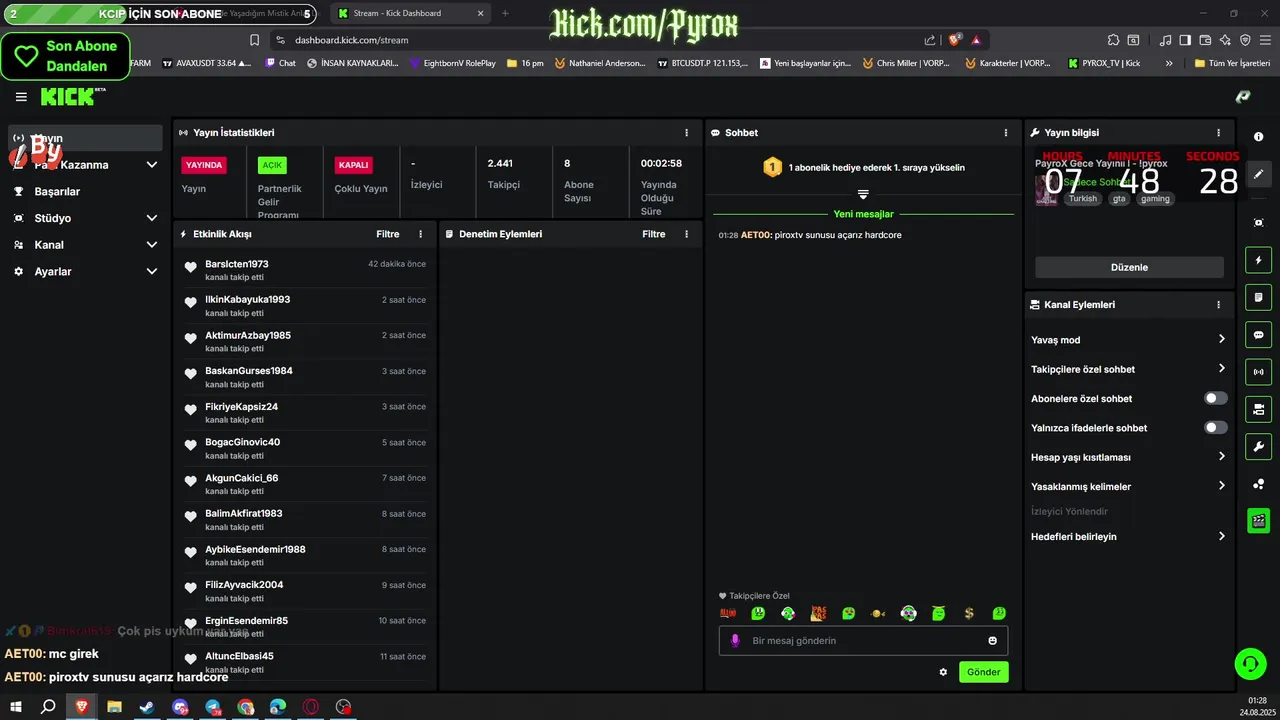Image resolution: width=1280 pixels, height=720 pixels.
Task: Open the emoji picker in message box
Action: click(993, 640)
